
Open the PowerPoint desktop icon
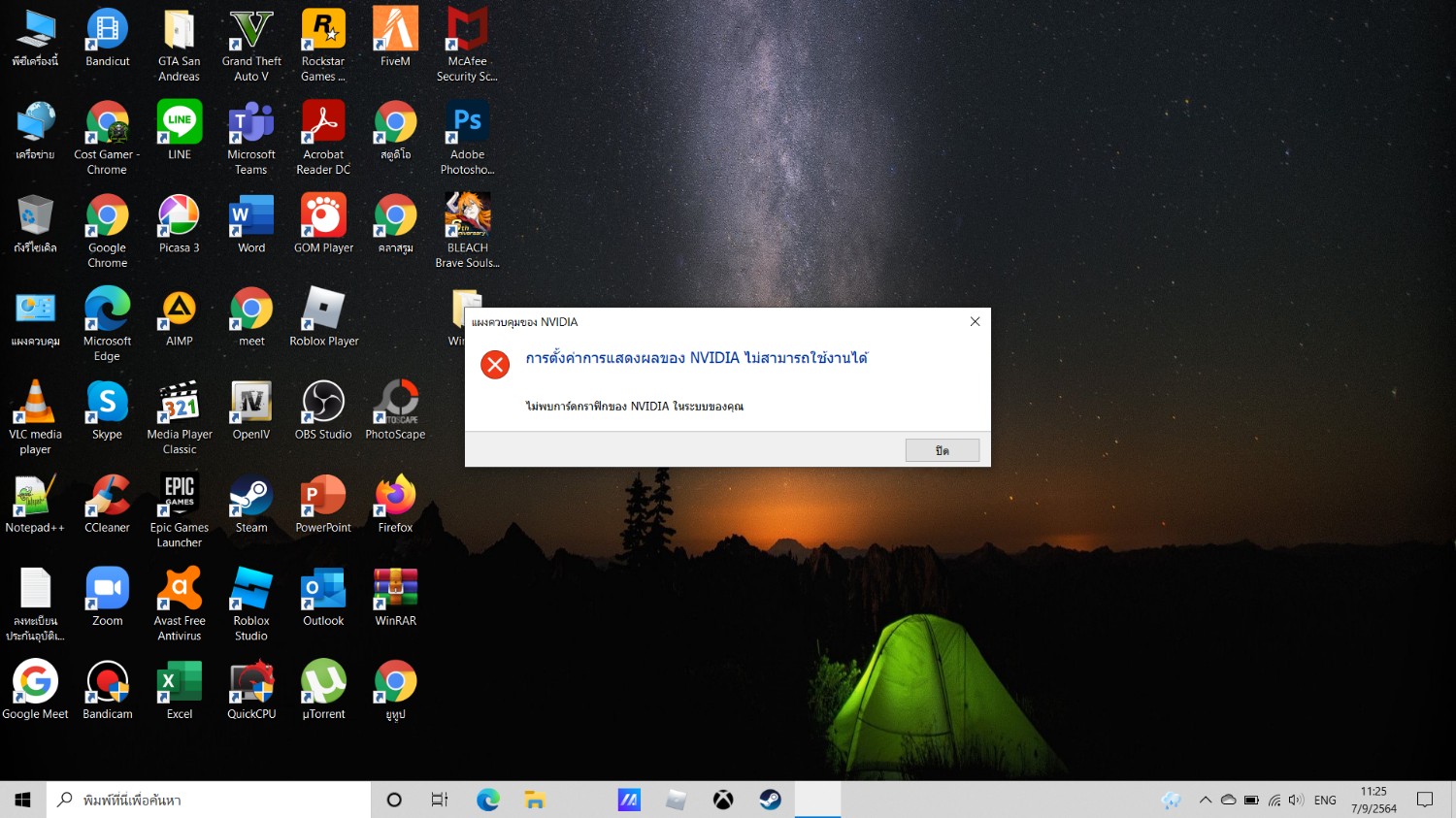pyautogui.click(x=323, y=504)
